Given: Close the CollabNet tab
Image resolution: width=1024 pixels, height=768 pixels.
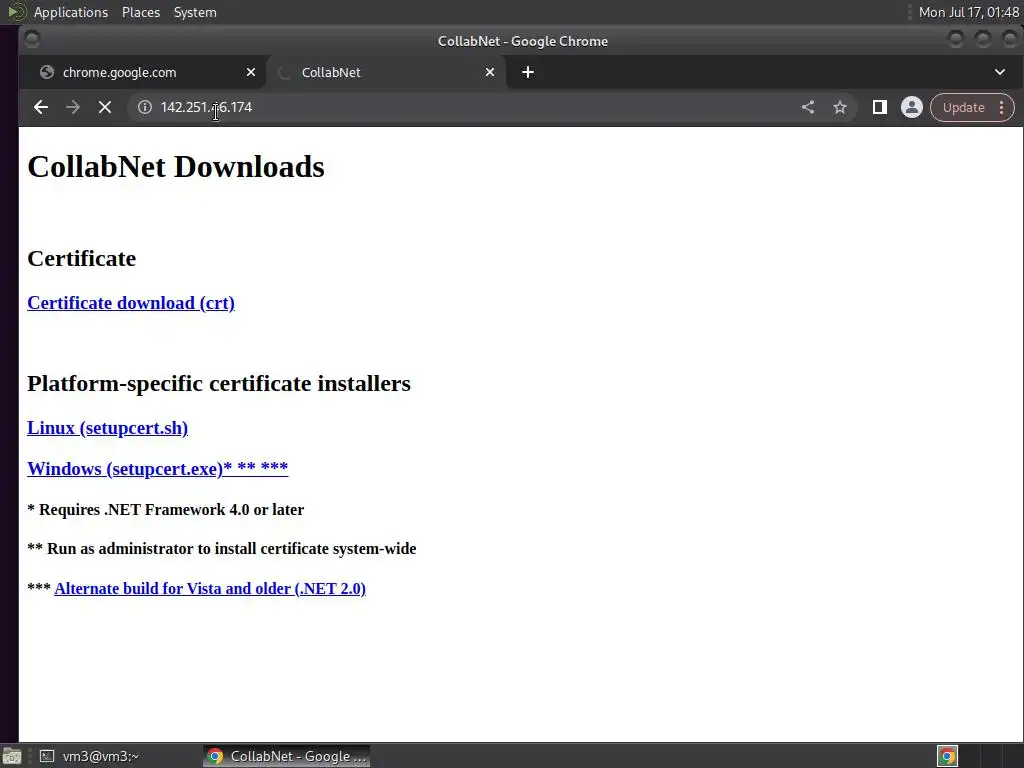Looking at the screenshot, I should point(490,72).
